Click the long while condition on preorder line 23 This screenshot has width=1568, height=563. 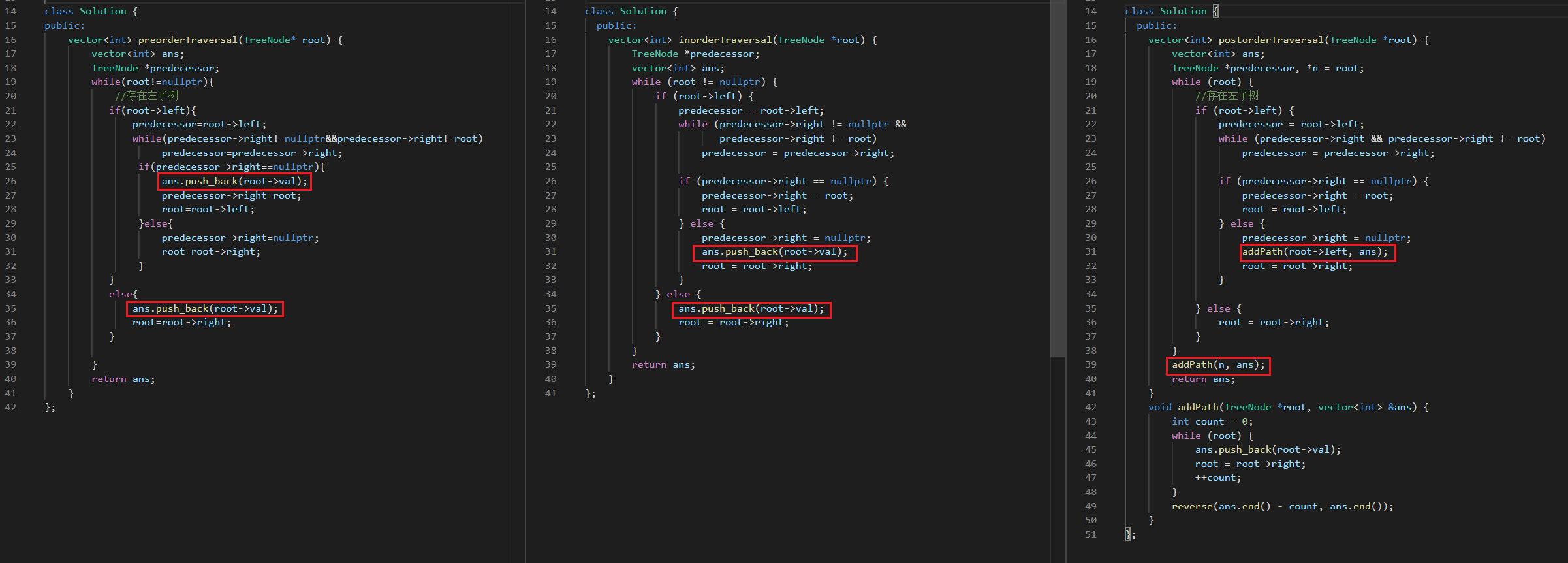307,139
